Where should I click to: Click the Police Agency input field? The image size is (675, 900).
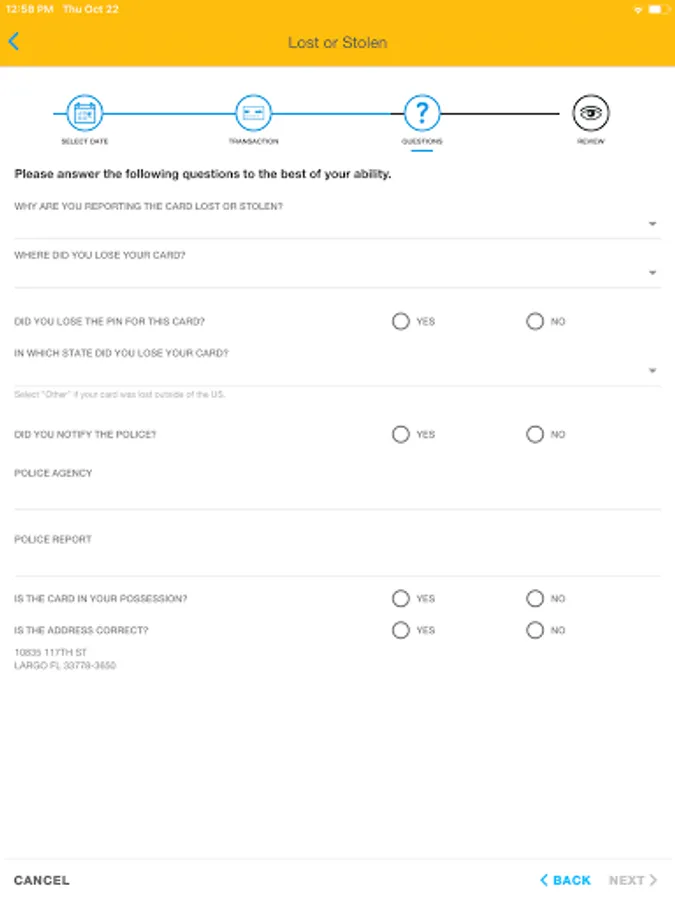click(337, 495)
